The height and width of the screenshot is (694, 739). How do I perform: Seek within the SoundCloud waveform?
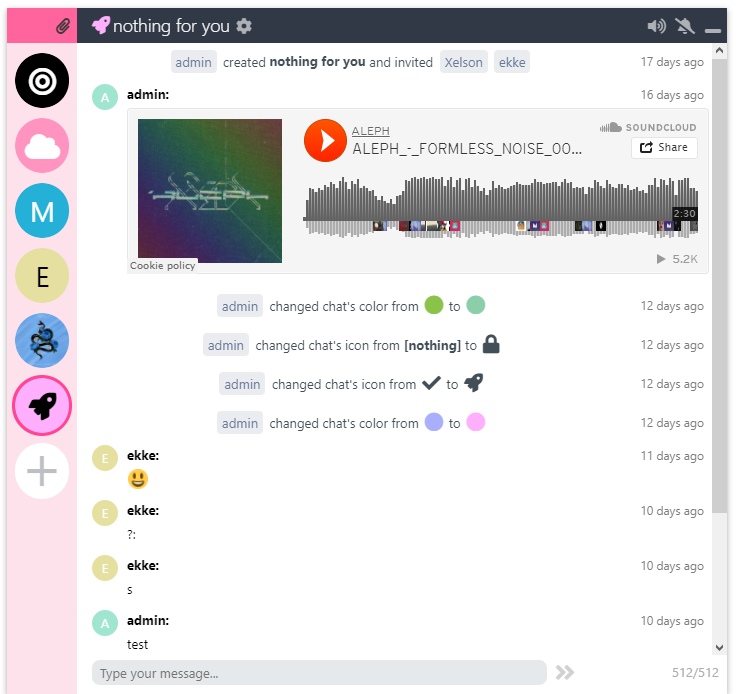tap(500, 207)
